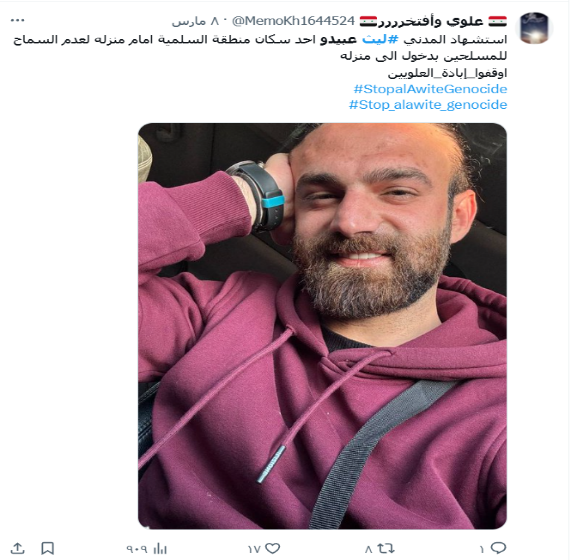The height and width of the screenshot is (560, 571).
Task: Click the repost count ٨
Action: 369,549
